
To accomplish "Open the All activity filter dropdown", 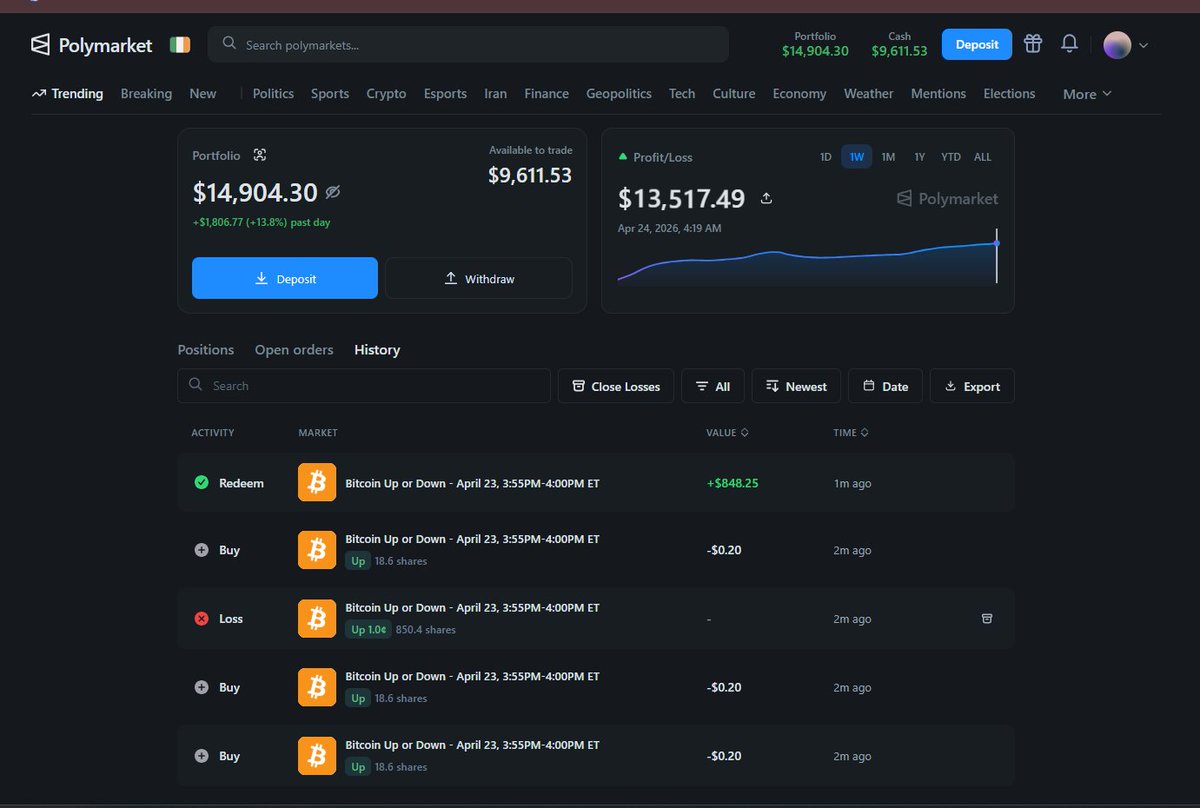I will [713, 386].
